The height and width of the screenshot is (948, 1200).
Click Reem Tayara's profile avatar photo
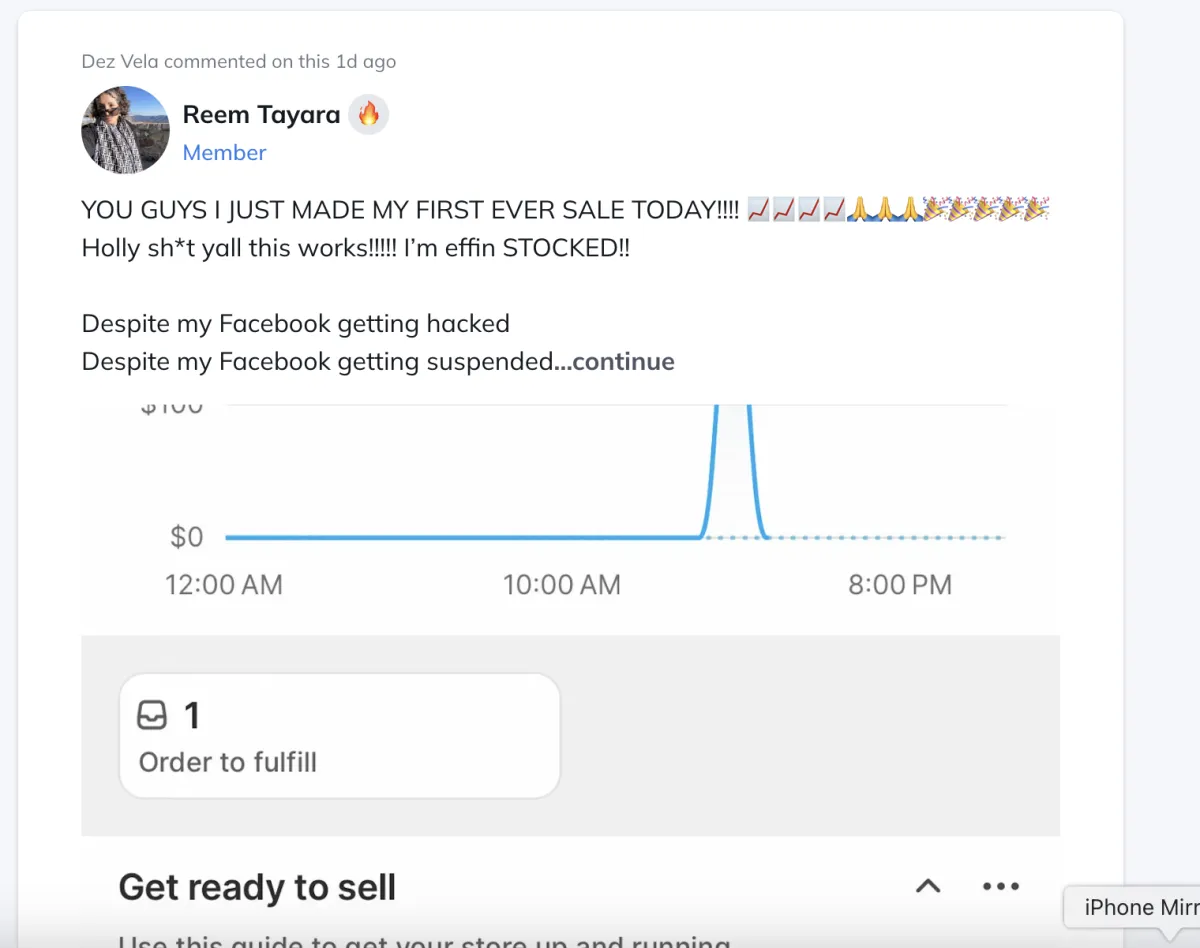coord(125,130)
